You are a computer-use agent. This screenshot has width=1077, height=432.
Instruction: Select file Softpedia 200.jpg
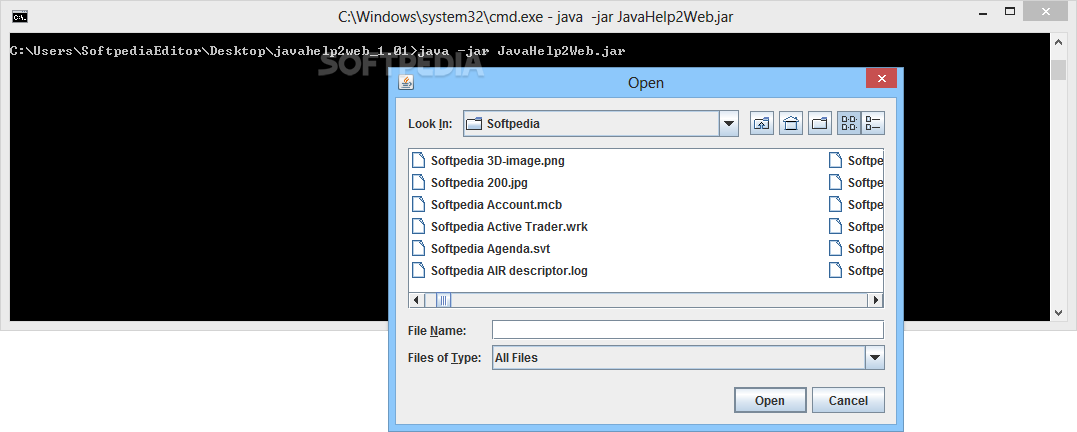click(x=479, y=183)
